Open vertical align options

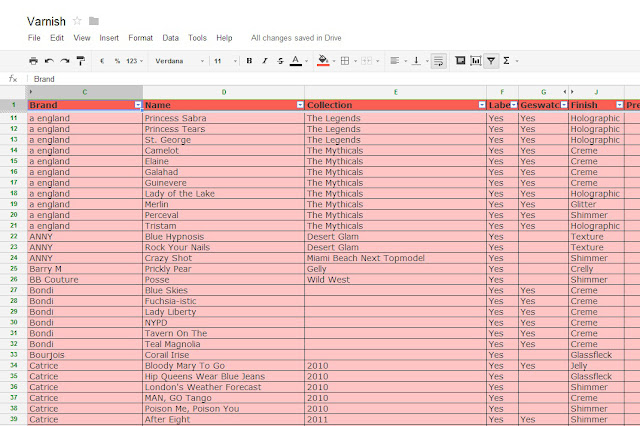pyautogui.click(x=416, y=61)
